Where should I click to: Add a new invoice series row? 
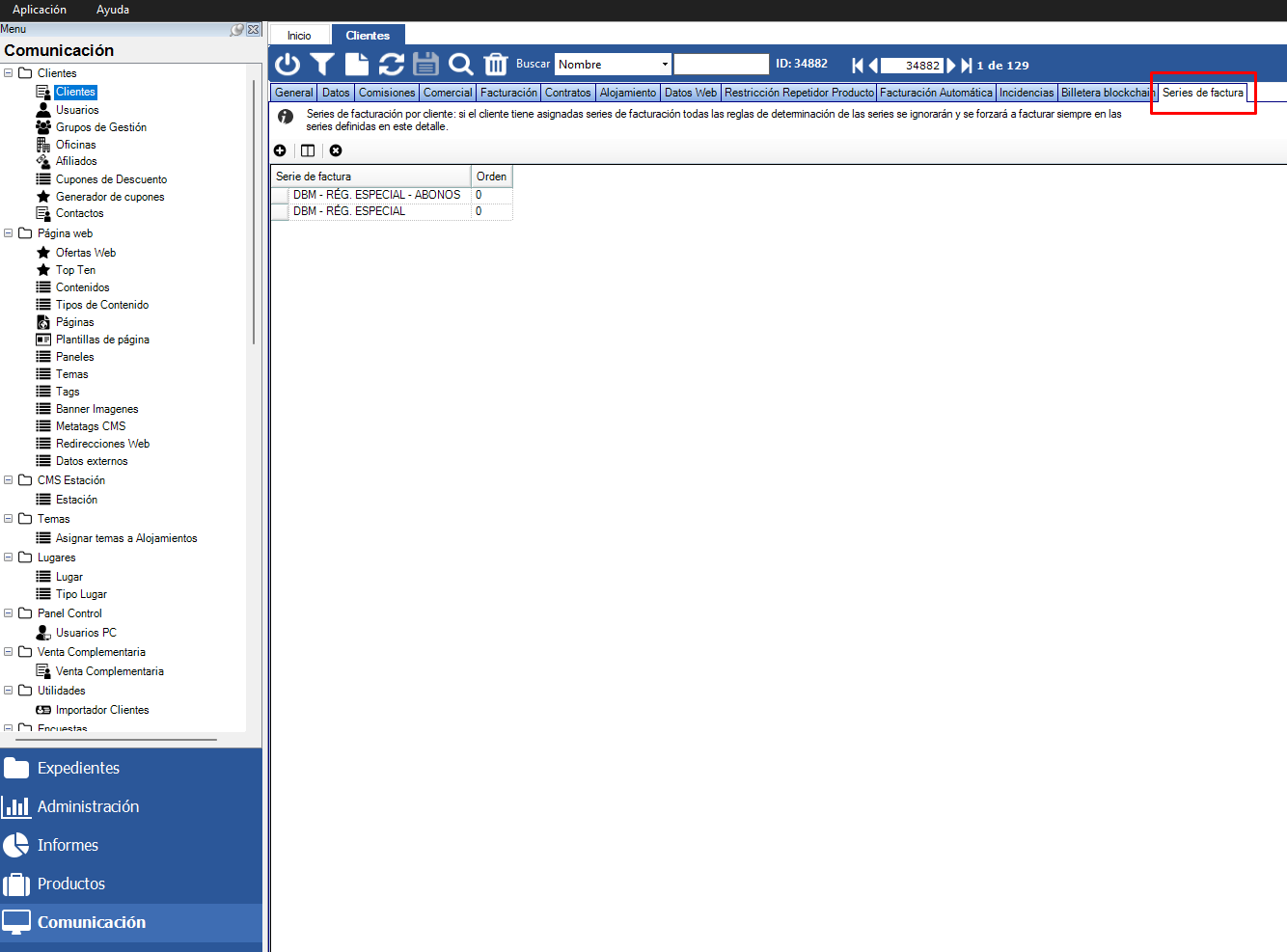[x=280, y=150]
